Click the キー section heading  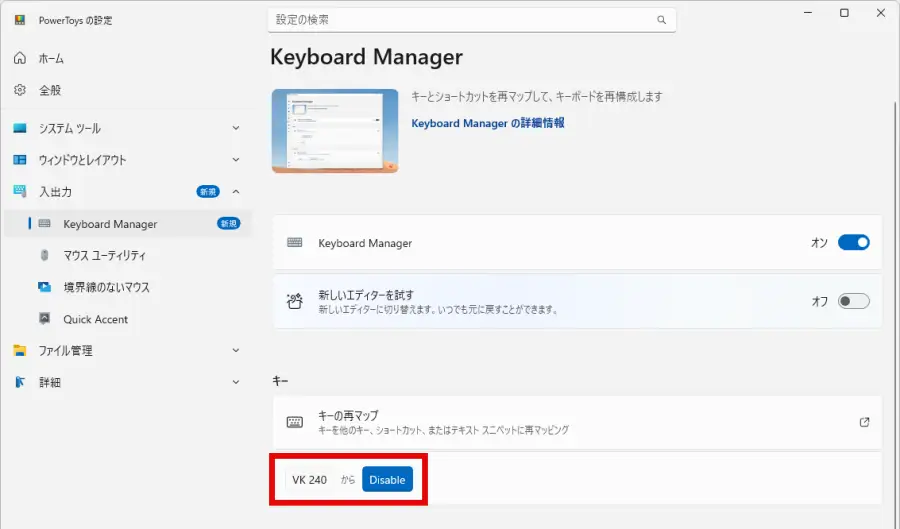pos(280,381)
